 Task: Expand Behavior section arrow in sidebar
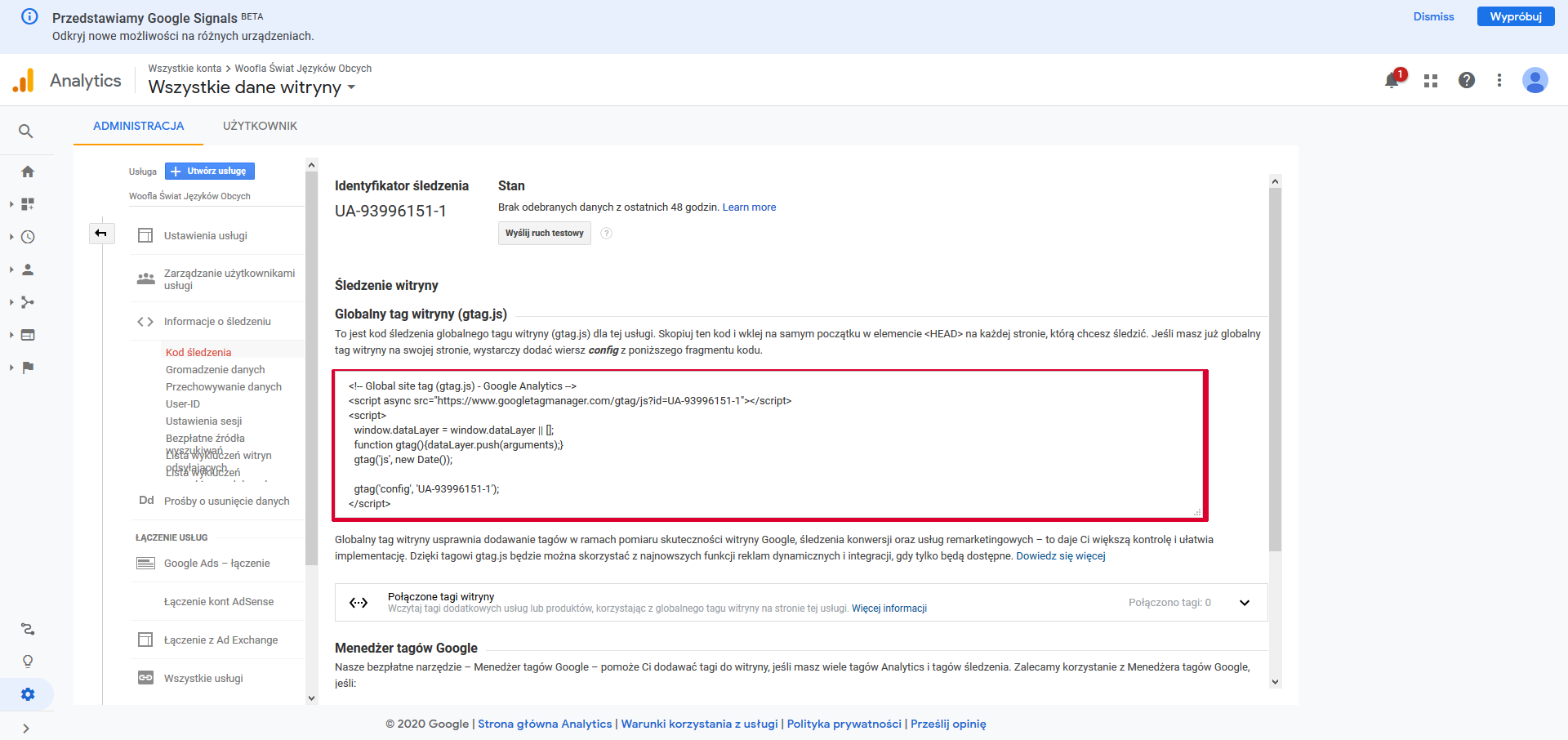pos(11,335)
